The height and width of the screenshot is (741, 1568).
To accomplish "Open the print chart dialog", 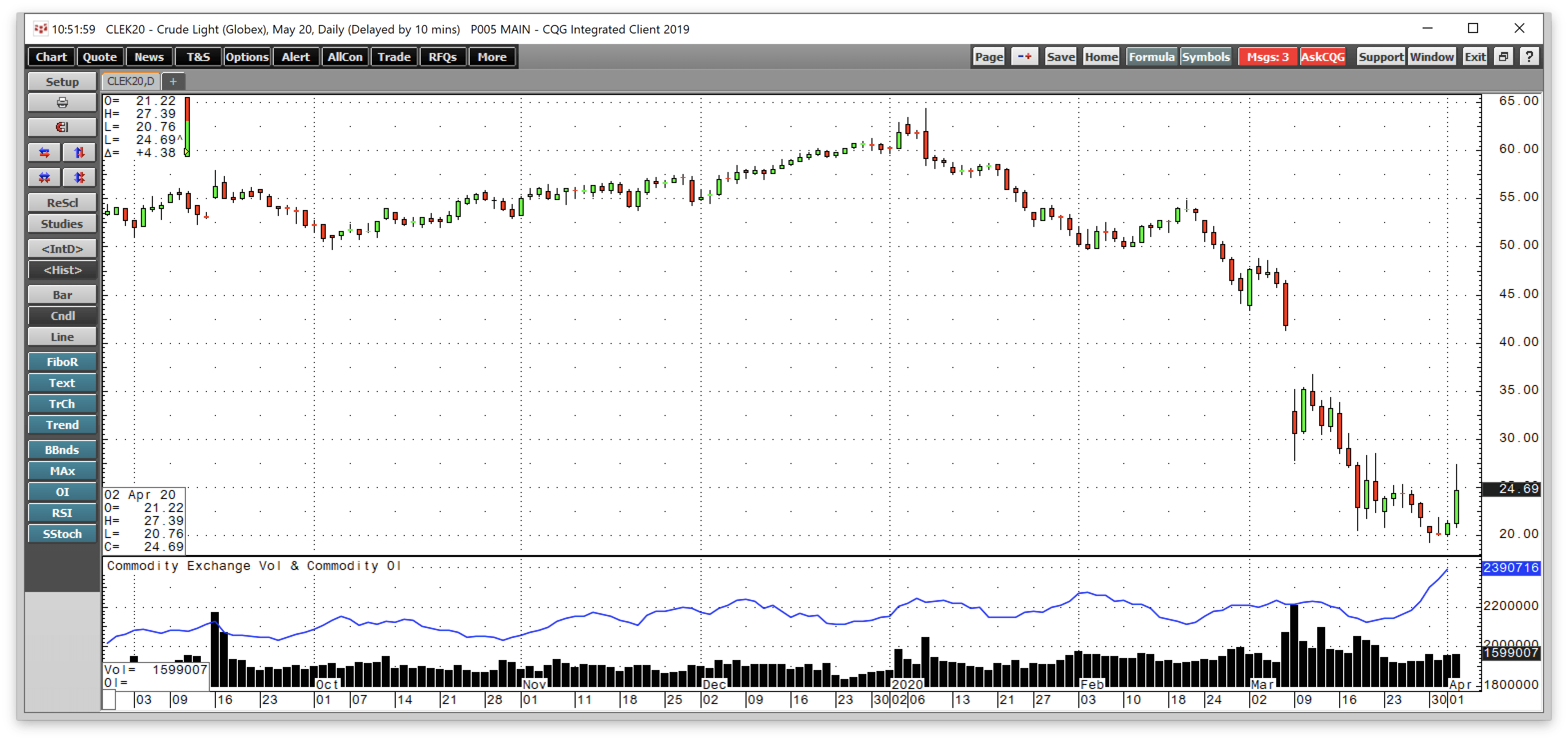I will pos(61,102).
